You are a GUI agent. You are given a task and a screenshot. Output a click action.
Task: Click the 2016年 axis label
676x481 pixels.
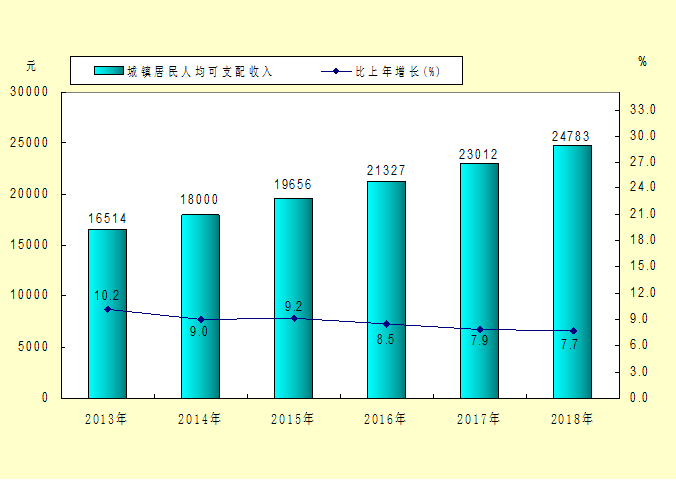[x=385, y=419]
